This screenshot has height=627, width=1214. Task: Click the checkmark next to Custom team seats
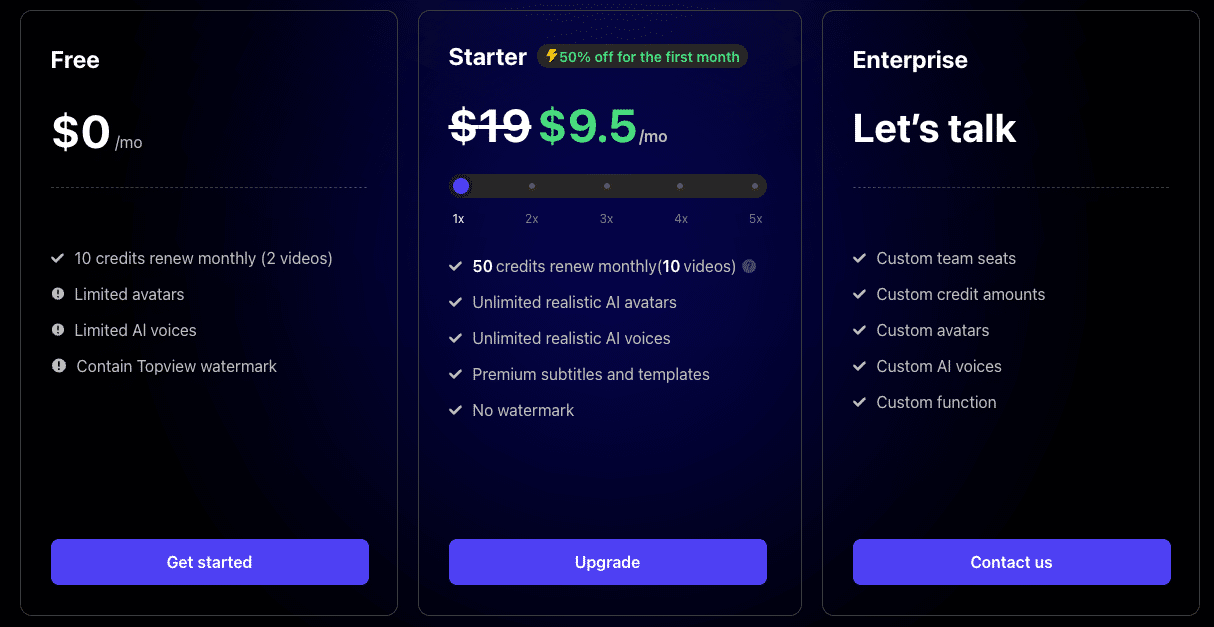pos(859,258)
